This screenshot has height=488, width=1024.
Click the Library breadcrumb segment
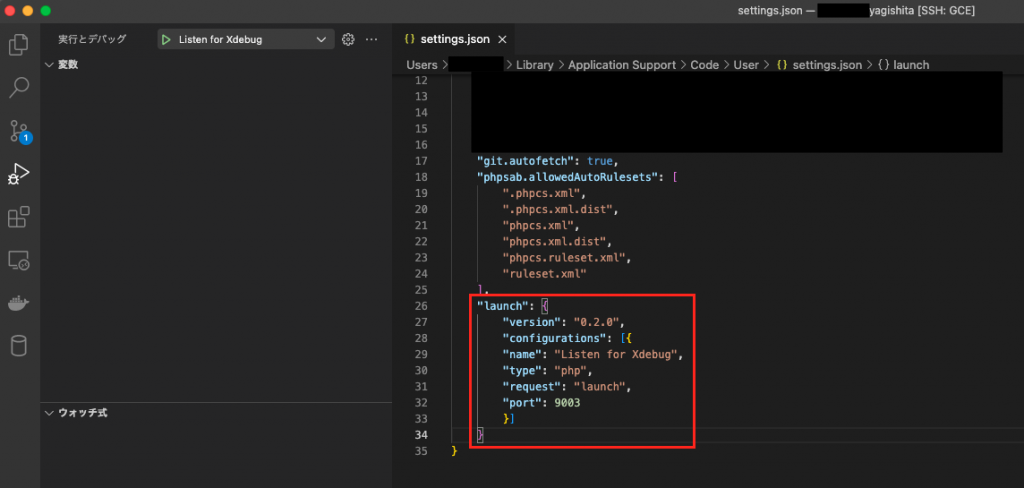536,64
